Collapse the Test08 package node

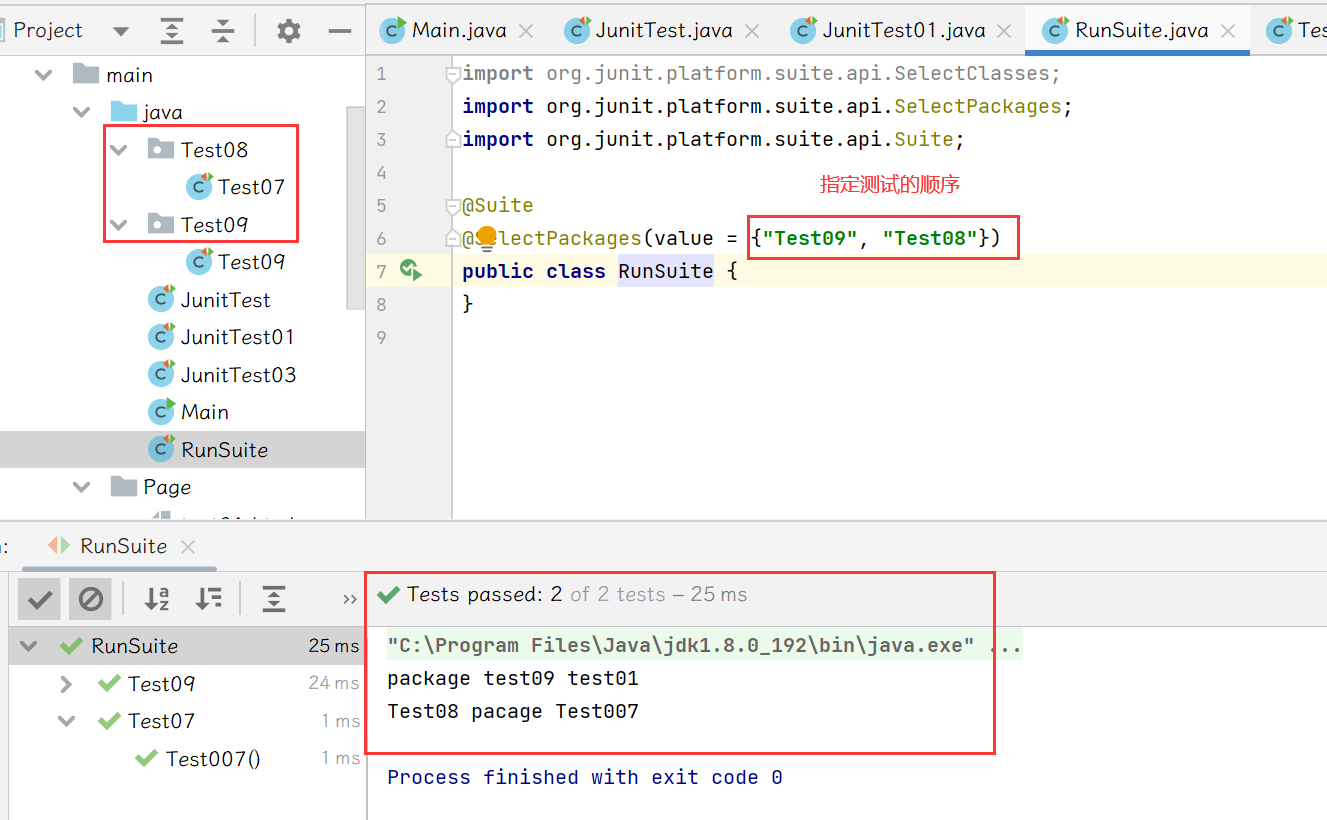click(x=120, y=150)
